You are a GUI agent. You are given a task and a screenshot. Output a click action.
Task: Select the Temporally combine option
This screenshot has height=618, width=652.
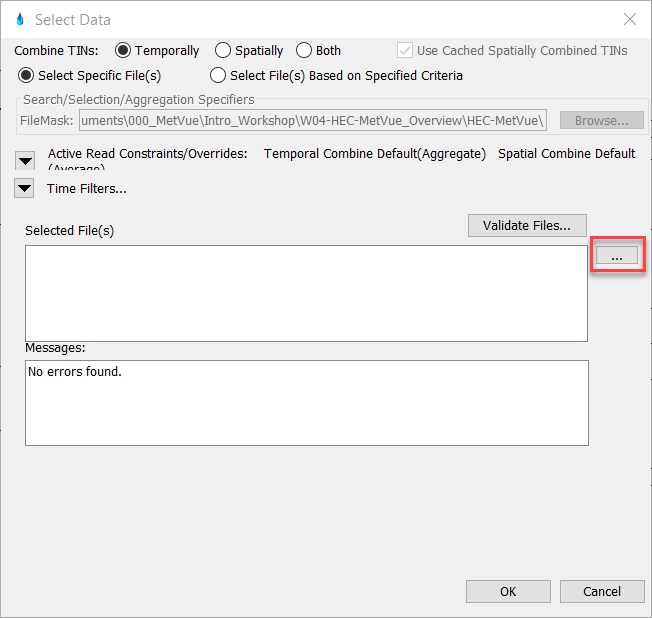[x=124, y=50]
